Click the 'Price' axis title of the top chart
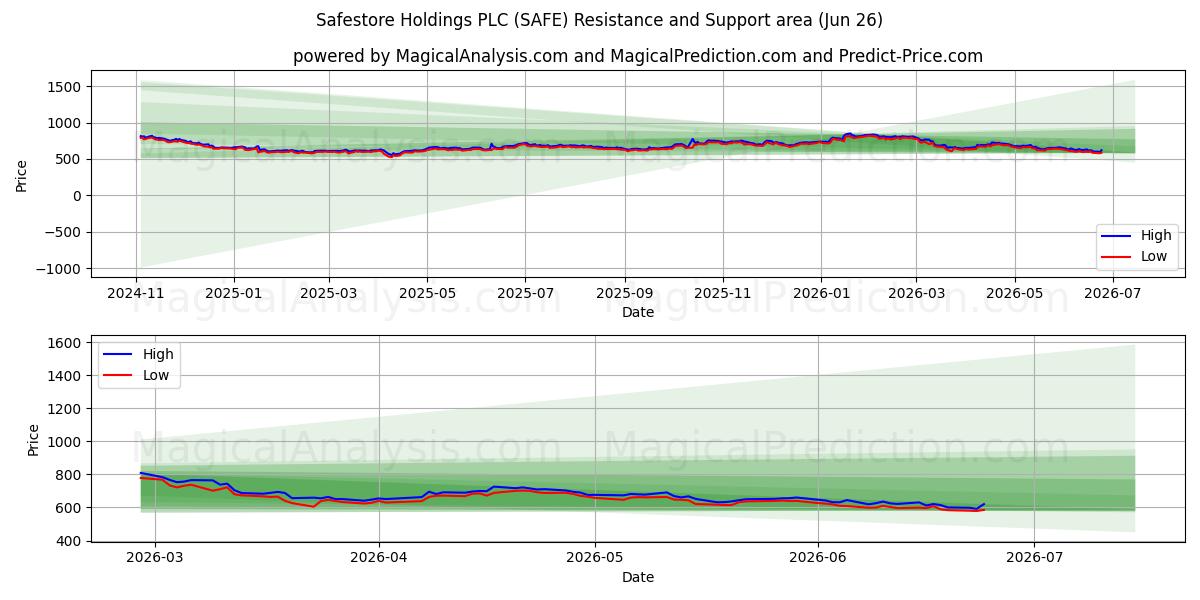 click(22, 173)
